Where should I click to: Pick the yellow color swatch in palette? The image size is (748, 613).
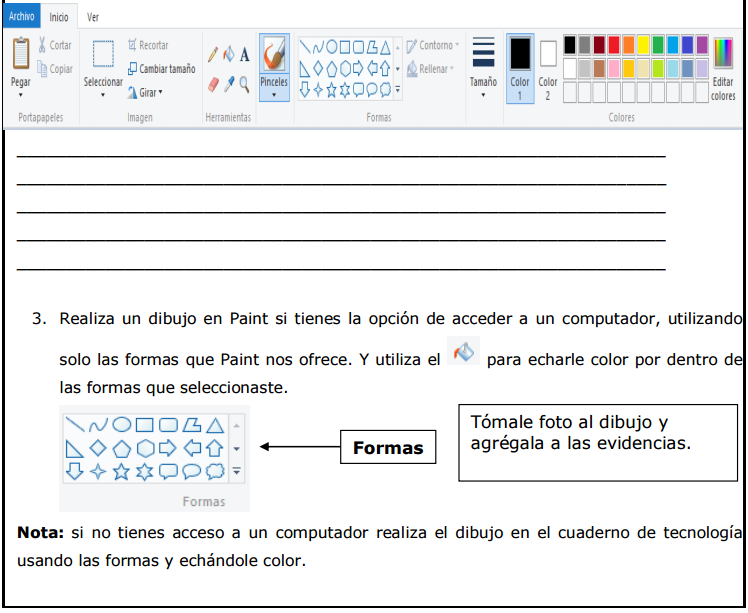[643, 45]
